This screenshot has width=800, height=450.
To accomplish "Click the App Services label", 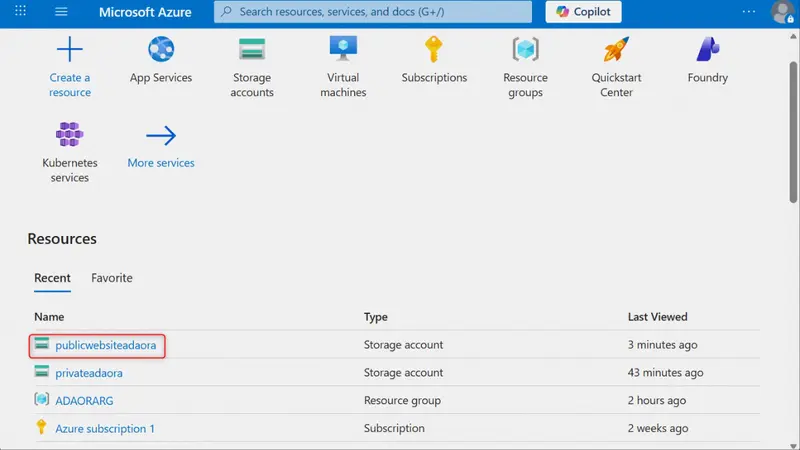I will coord(161,78).
